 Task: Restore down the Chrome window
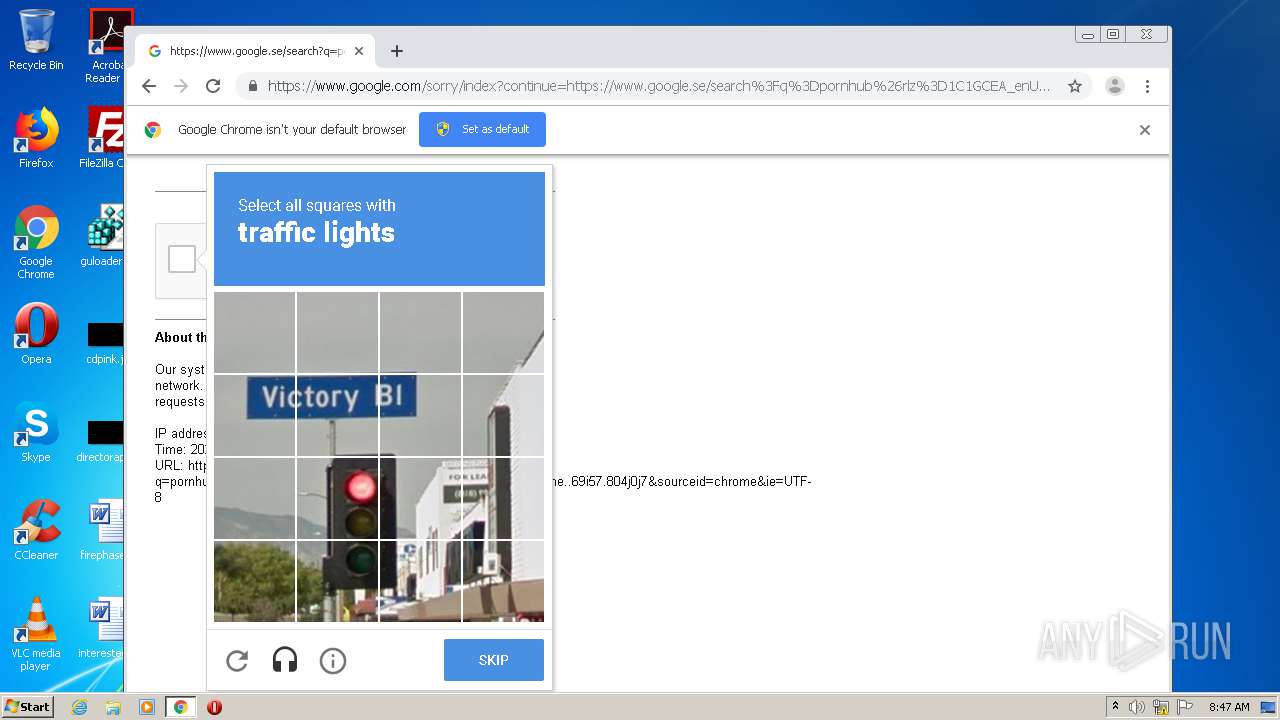pyautogui.click(x=1113, y=34)
